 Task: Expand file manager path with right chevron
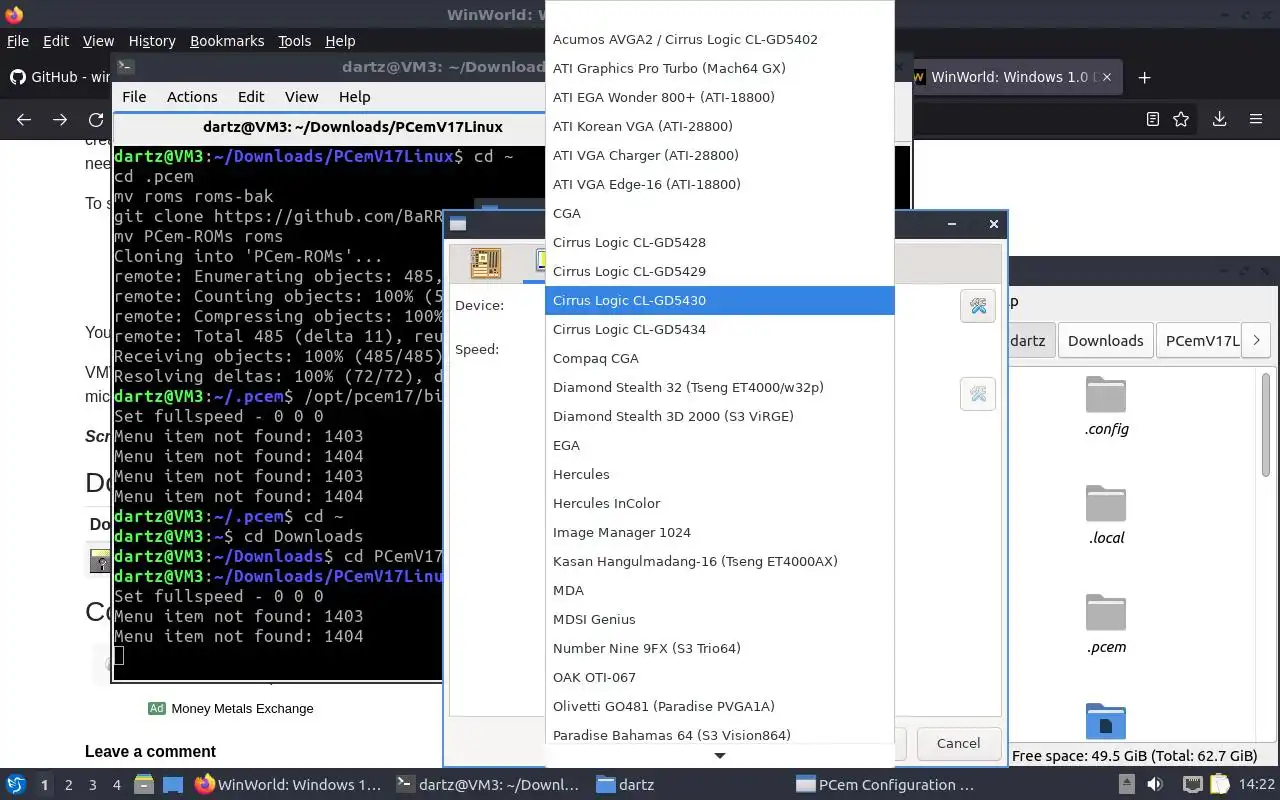(x=1256, y=340)
